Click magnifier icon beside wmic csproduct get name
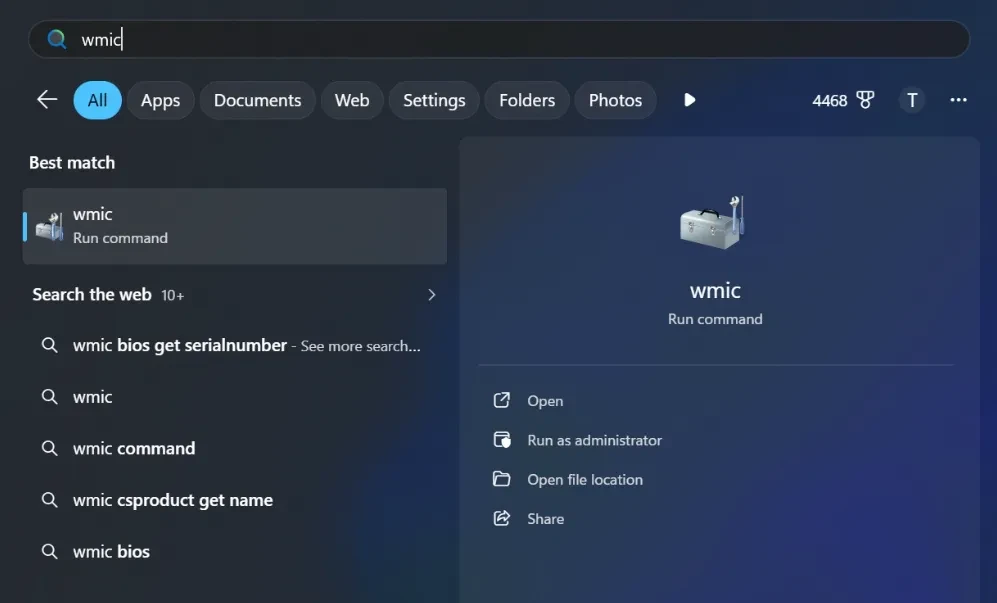 [50, 499]
